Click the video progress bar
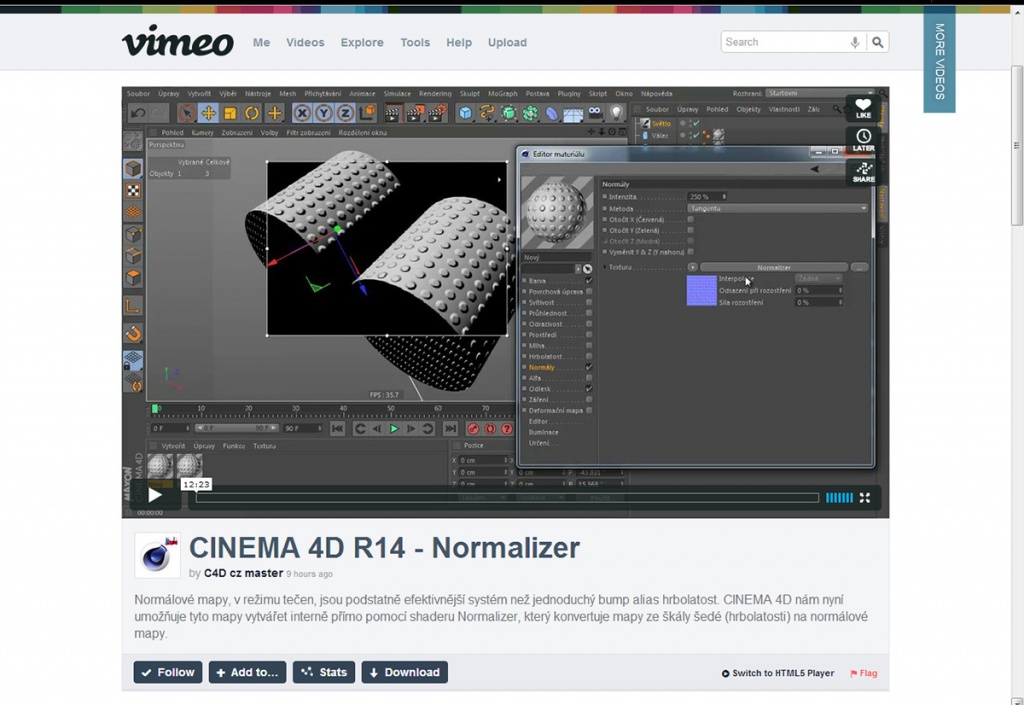Image resolution: width=1024 pixels, height=705 pixels. [x=507, y=498]
